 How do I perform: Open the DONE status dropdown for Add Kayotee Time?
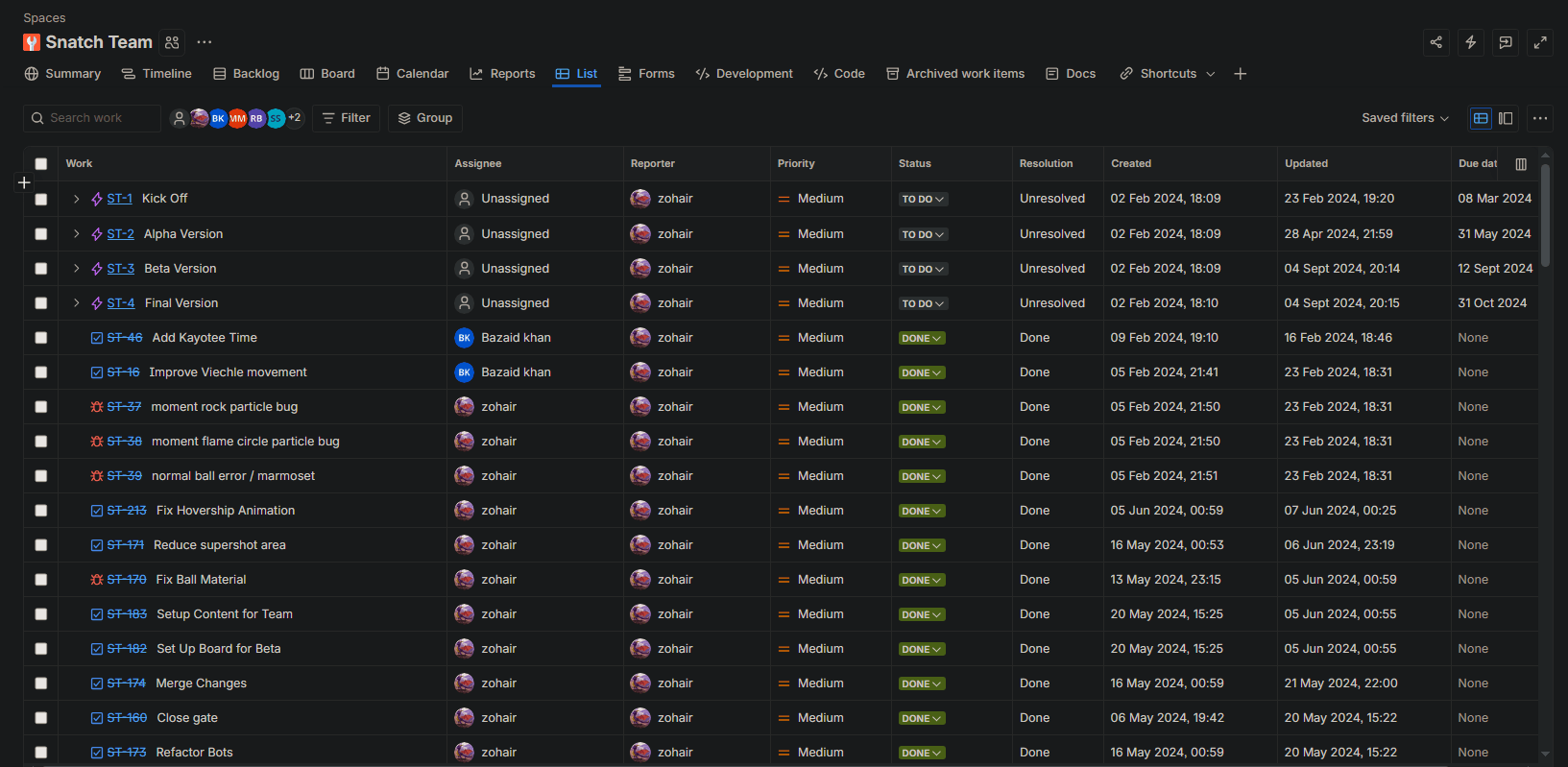click(x=922, y=338)
